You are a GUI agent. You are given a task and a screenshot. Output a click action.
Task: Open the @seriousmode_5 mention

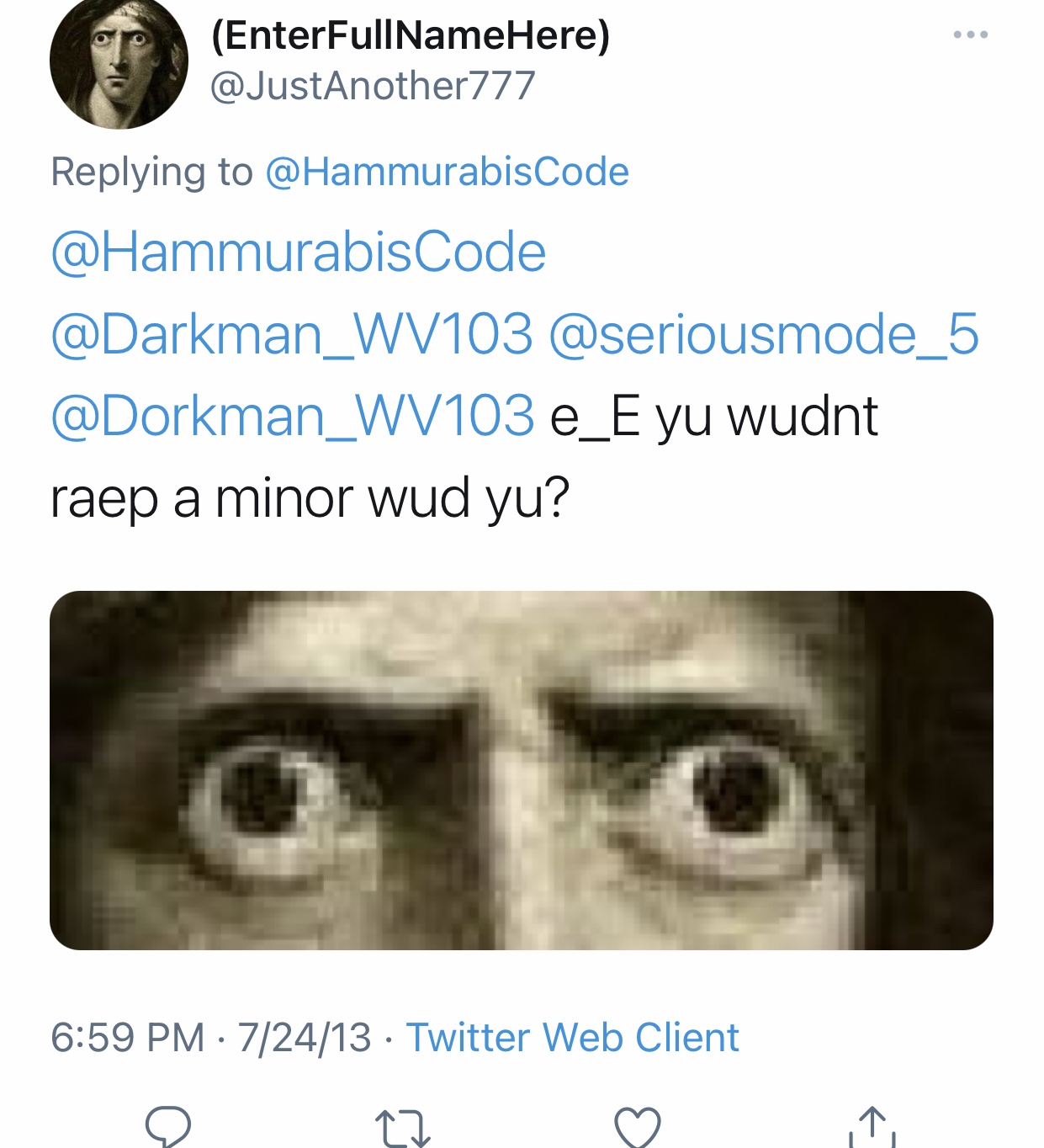(x=764, y=334)
